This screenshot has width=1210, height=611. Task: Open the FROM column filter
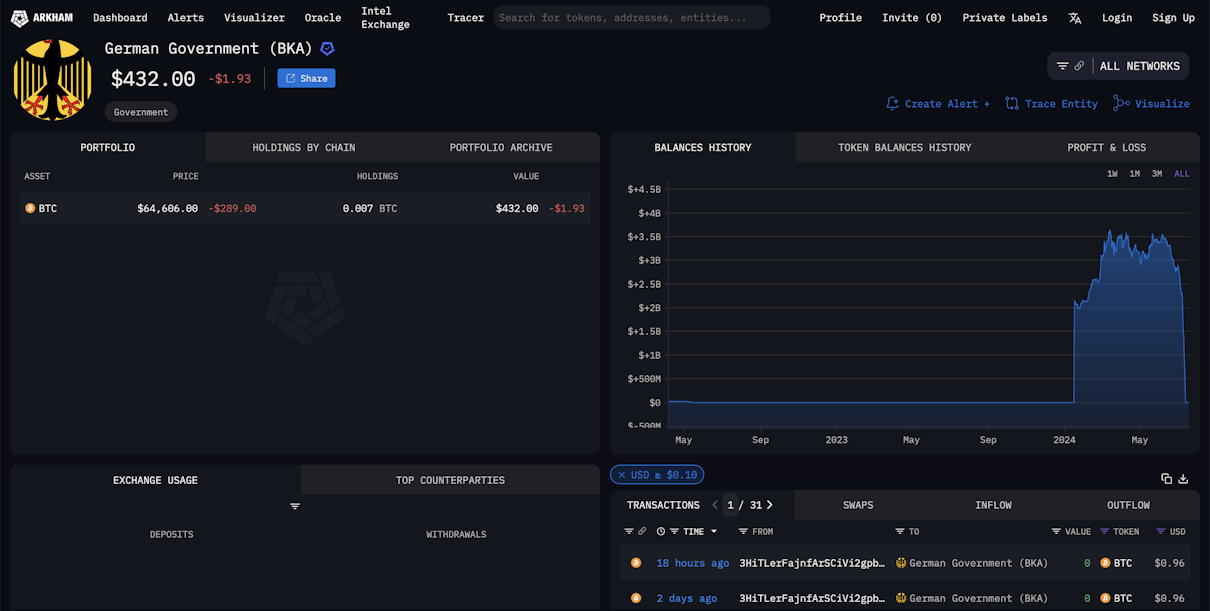tap(743, 532)
